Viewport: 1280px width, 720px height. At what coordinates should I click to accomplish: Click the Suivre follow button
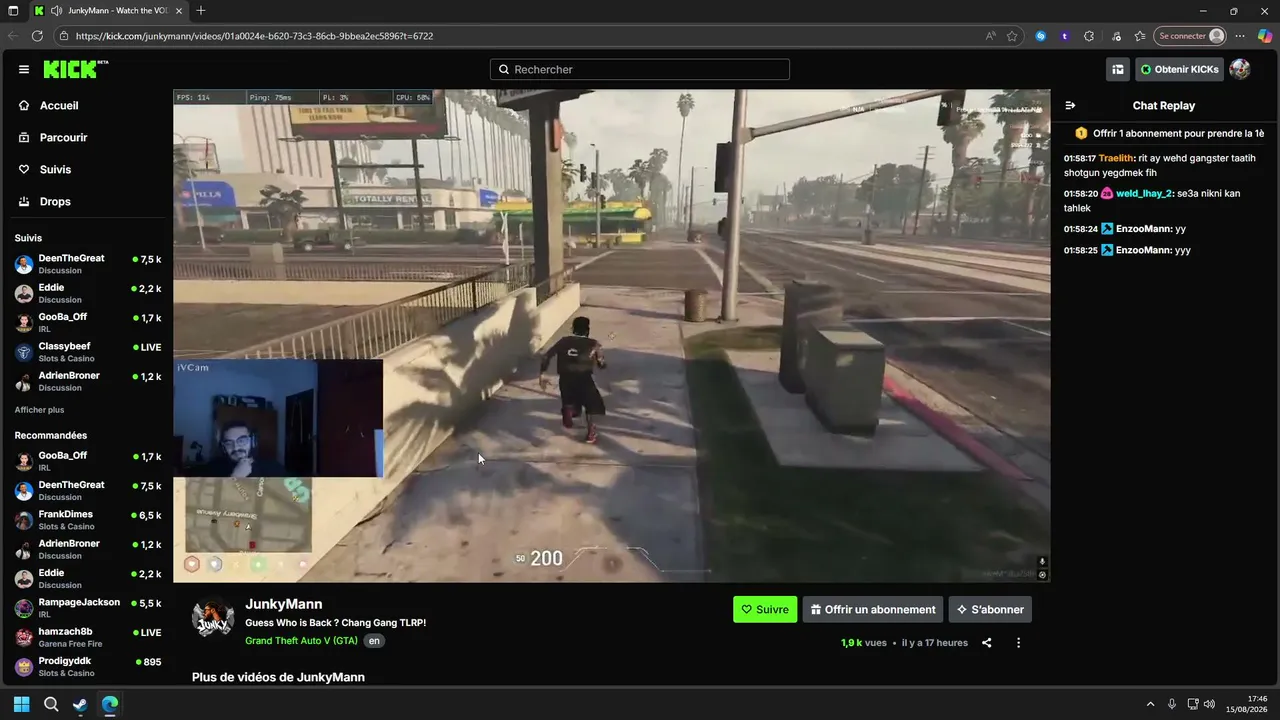coord(765,609)
